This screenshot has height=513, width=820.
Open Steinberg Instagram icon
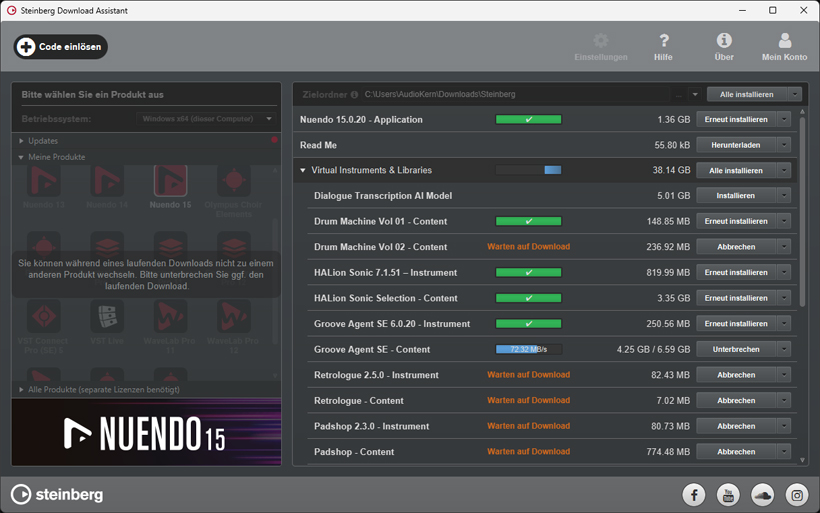tap(797, 495)
